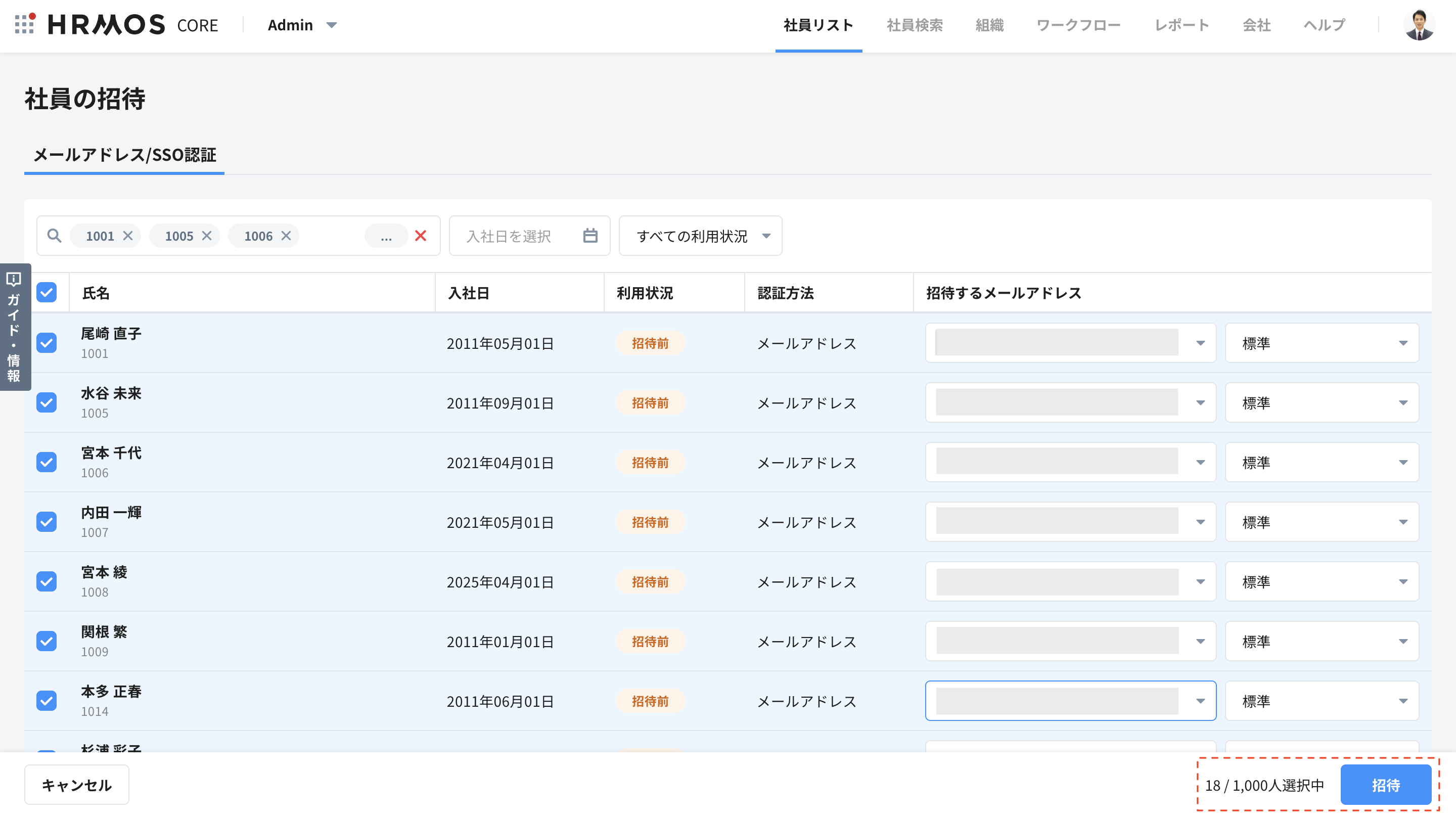This screenshot has height=817, width=1456.
Task: Expand the すべての利用状況 dropdown
Action: tap(700, 236)
